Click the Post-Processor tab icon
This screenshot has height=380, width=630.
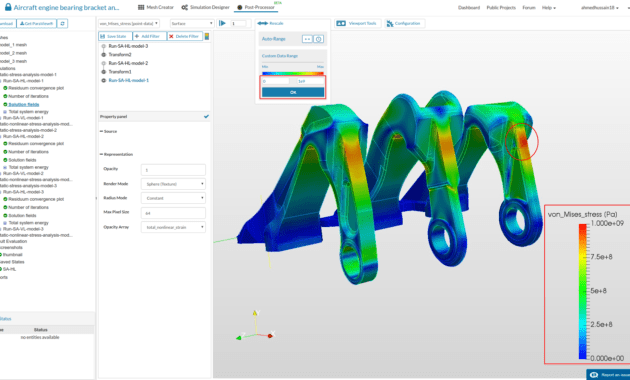pyautogui.click(x=240, y=7)
